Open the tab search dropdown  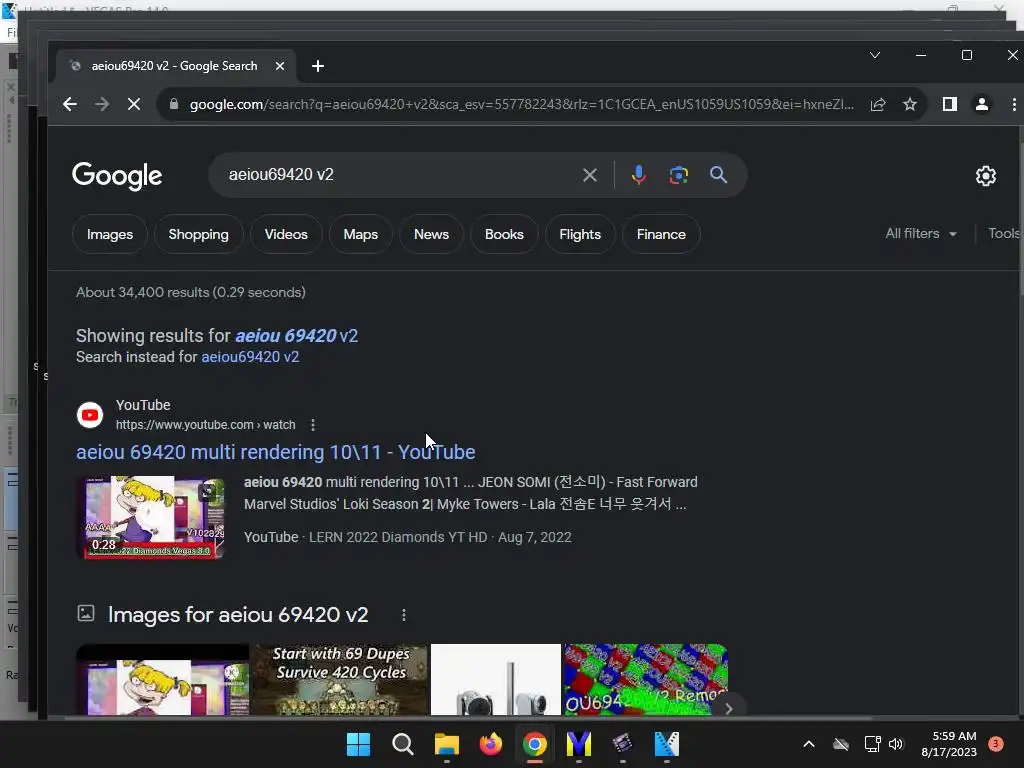(x=875, y=56)
